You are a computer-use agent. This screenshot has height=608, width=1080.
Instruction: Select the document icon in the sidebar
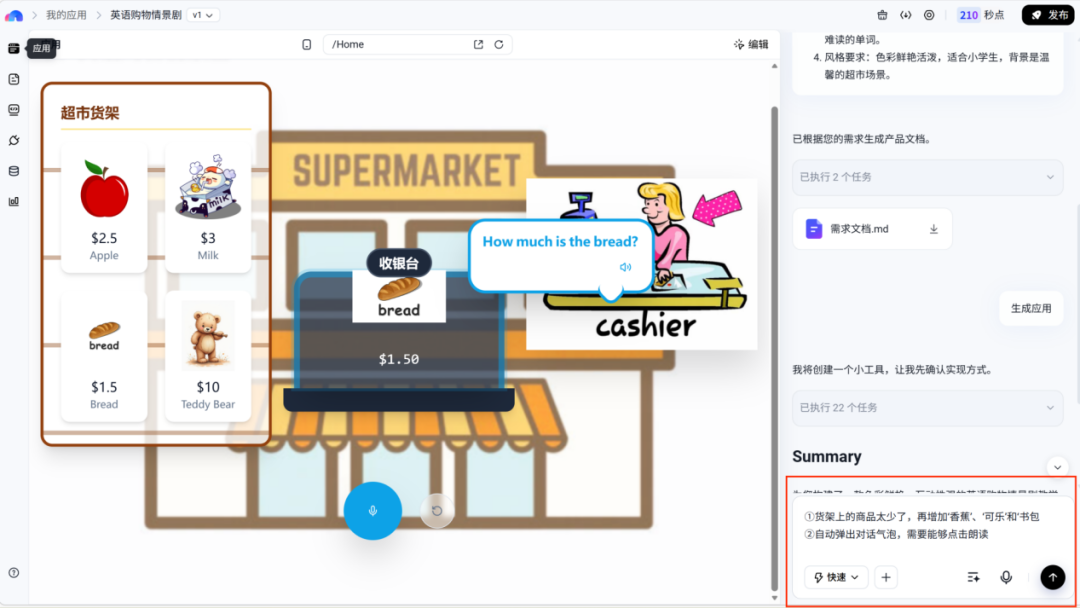(13, 78)
